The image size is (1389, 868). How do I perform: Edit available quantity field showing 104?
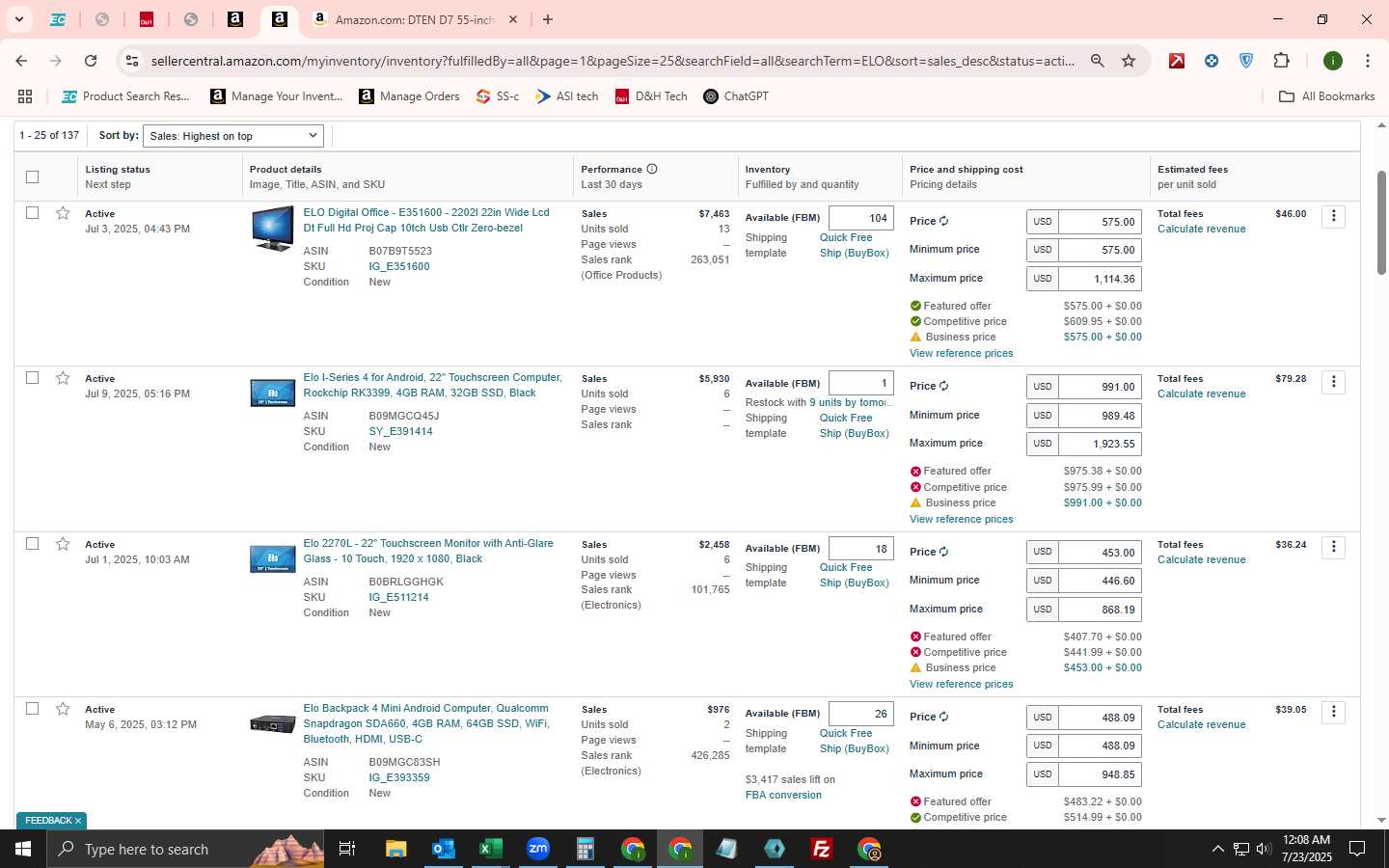860,218
